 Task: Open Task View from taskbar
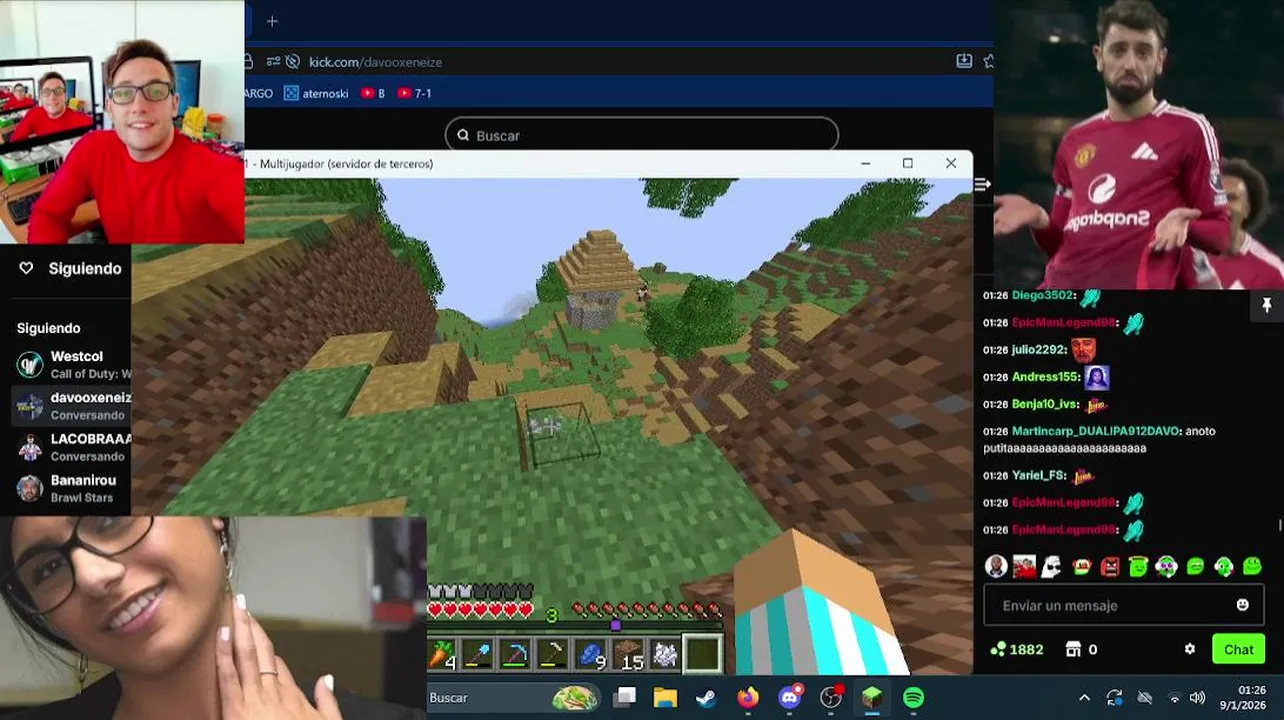(626, 697)
